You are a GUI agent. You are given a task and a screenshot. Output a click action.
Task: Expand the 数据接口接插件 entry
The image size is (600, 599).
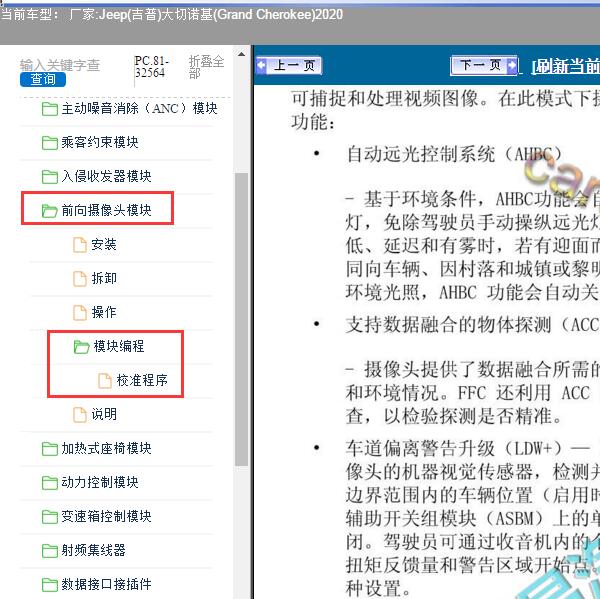click(106, 584)
